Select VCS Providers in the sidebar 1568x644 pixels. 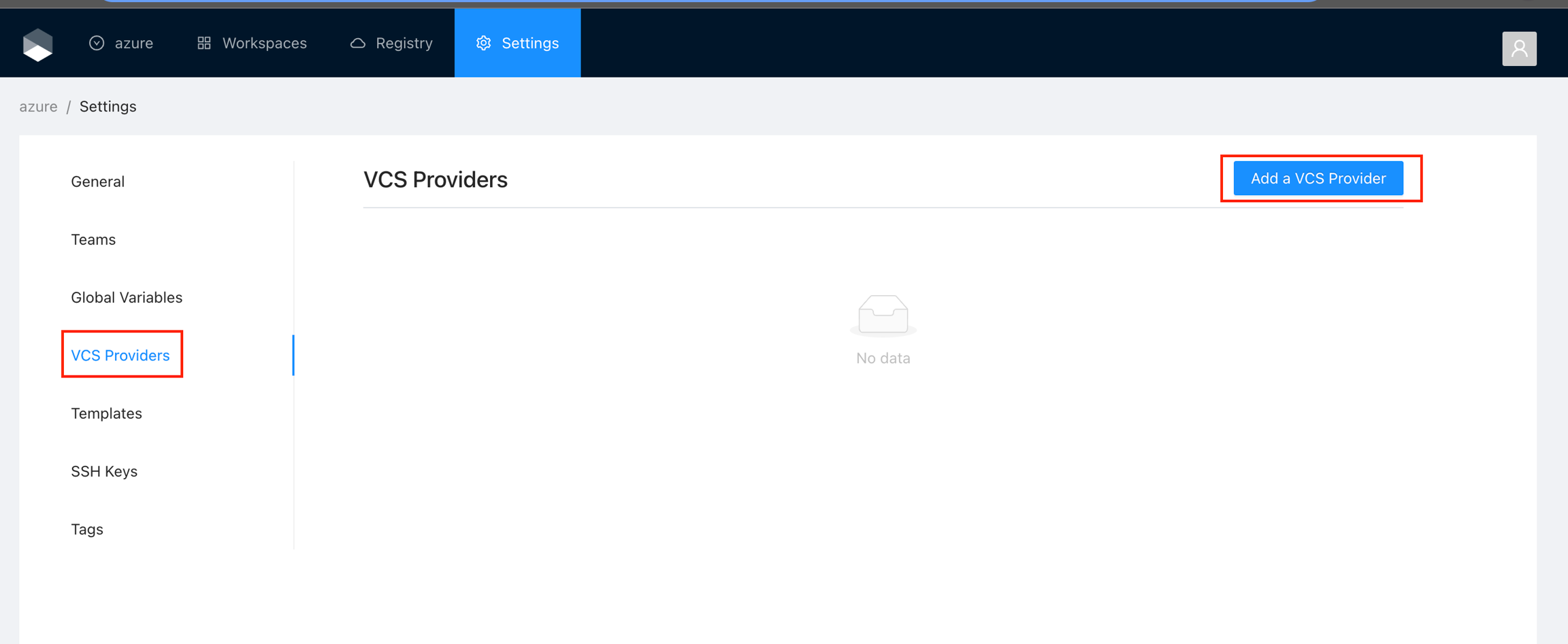coord(120,355)
